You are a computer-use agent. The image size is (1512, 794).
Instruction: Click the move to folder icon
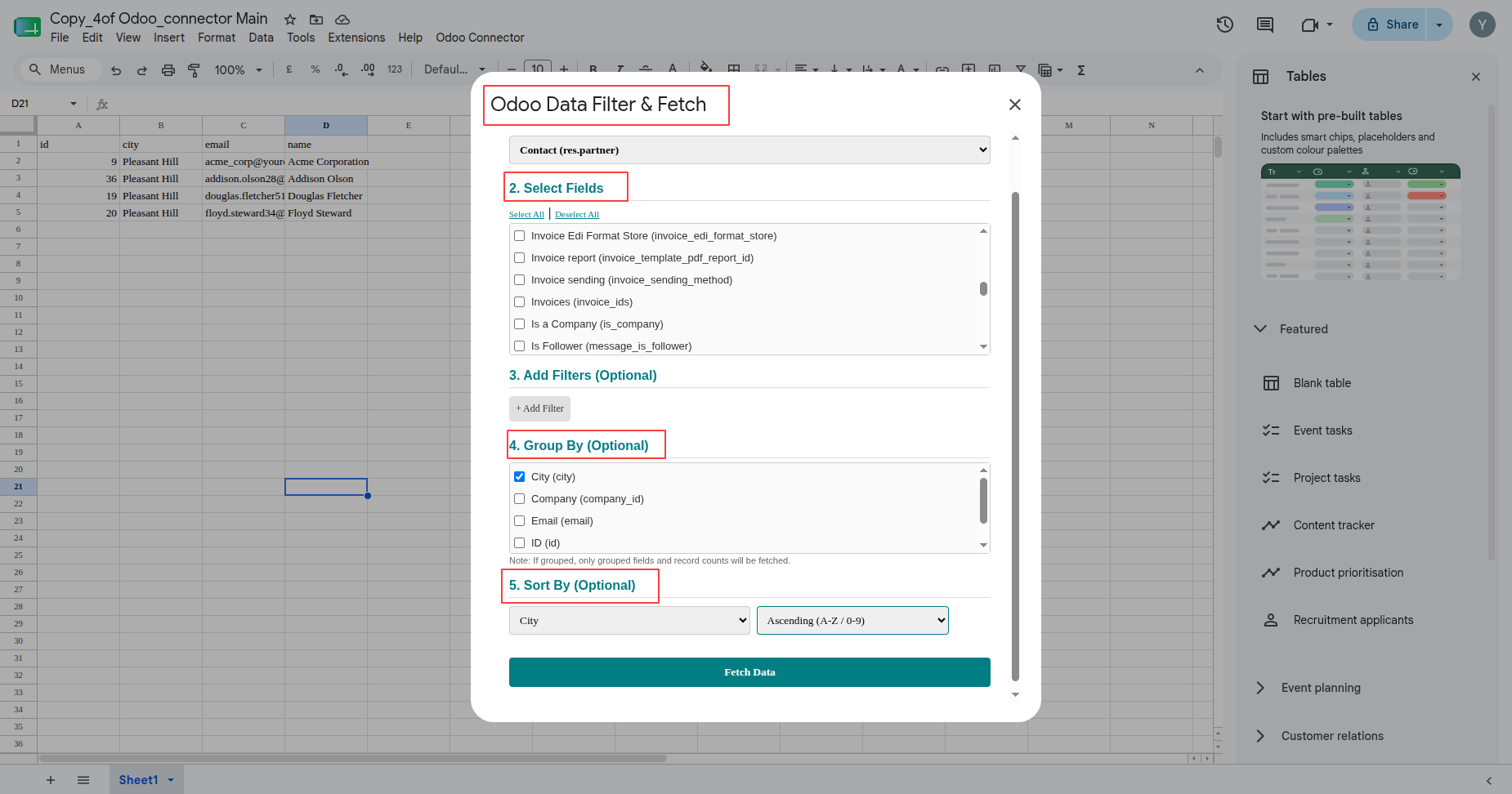[x=316, y=19]
